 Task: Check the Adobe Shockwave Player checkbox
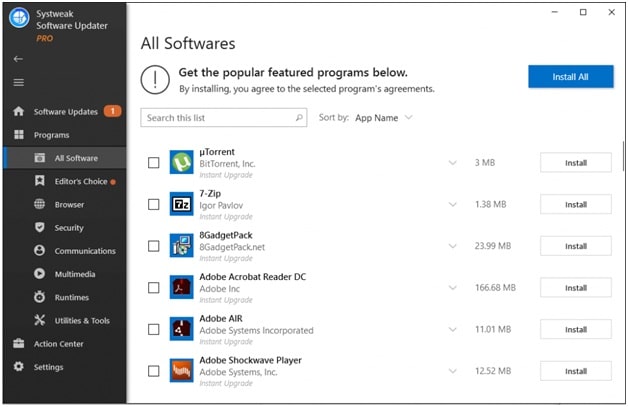pyautogui.click(x=154, y=371)
